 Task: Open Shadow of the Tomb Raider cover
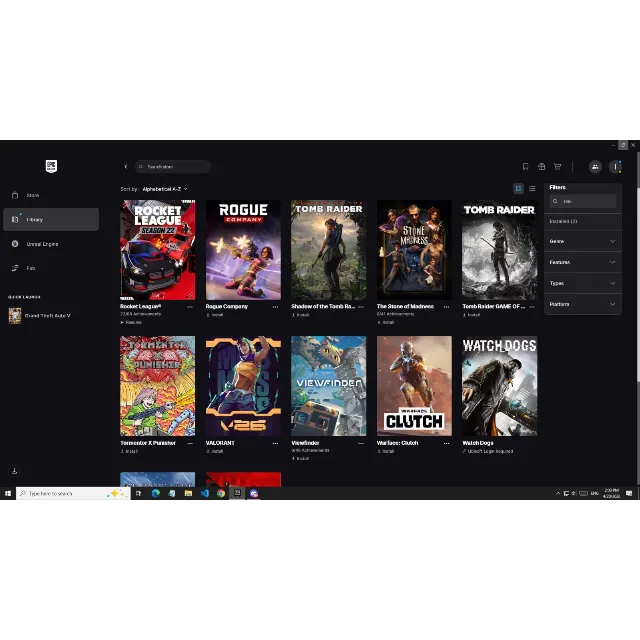pyautogui.click(x=329, y=250)
